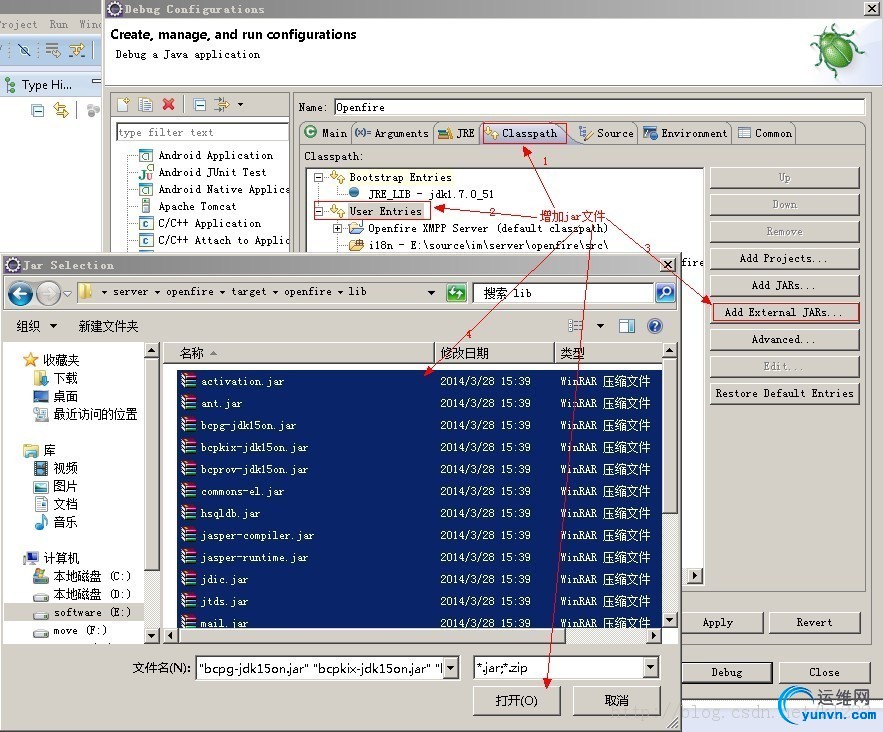Close the Jar Selection dialog
883x732 pixels.
667,264
